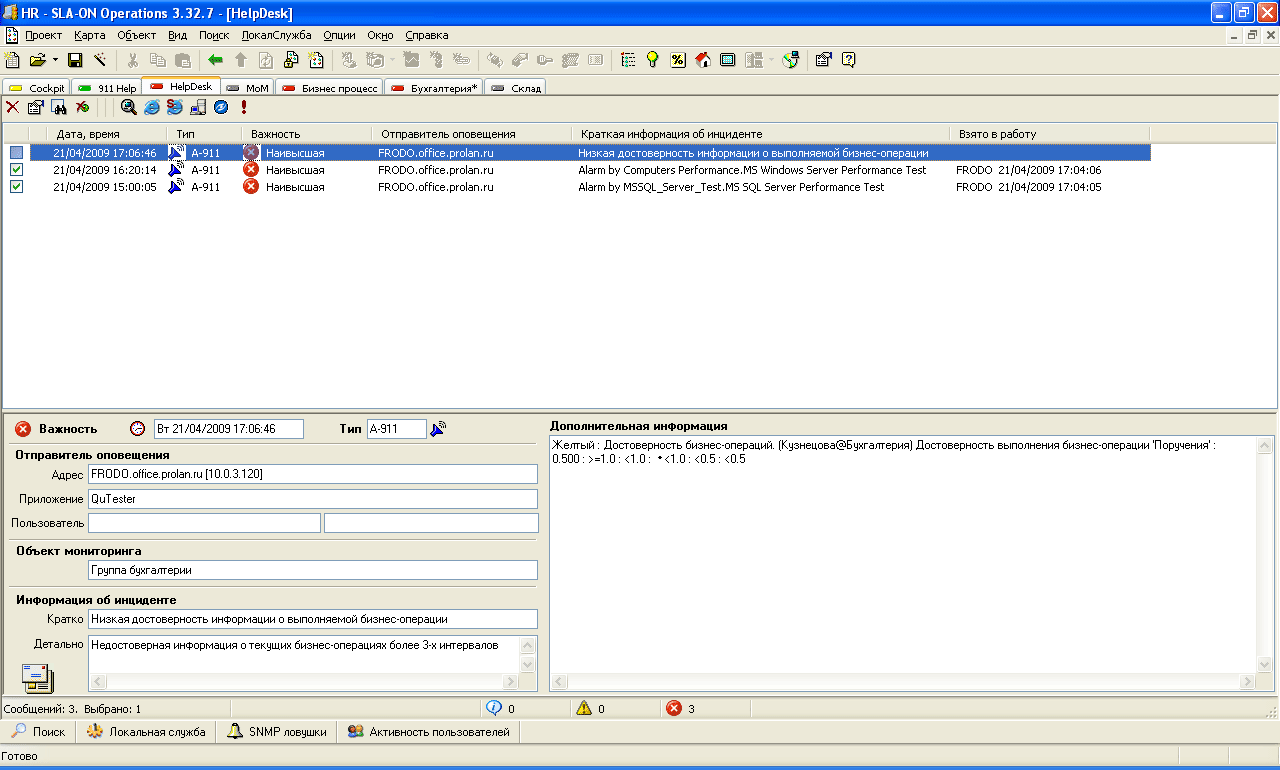
Task: Click the Адрес input field
Action: [x=313, y=474]
